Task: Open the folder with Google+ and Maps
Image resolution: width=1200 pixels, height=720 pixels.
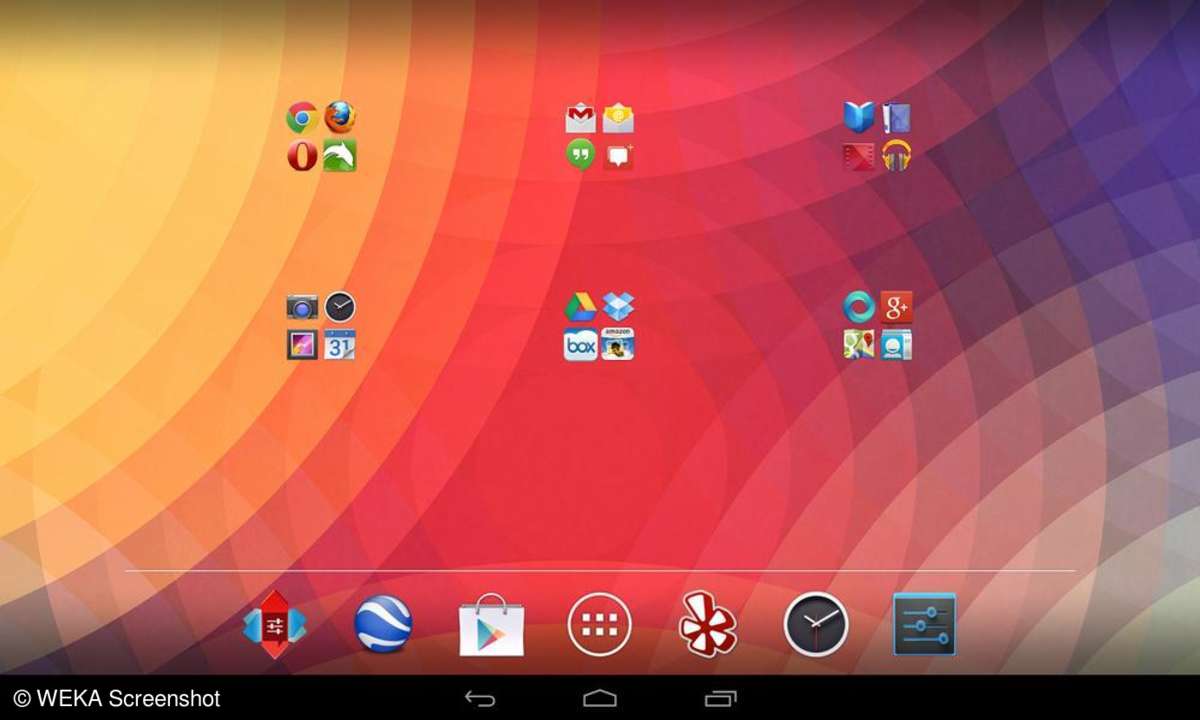Action: click(x=878, y=325)
